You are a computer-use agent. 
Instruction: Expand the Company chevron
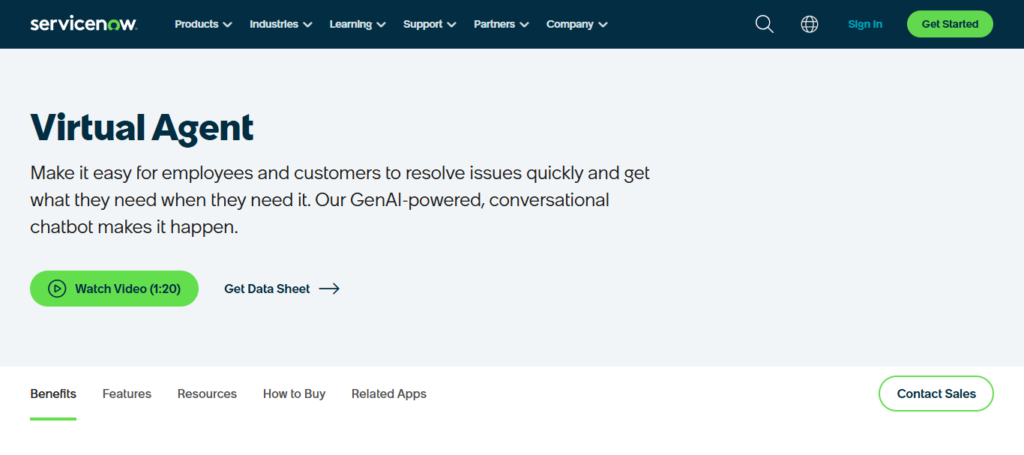coord(603,25)
